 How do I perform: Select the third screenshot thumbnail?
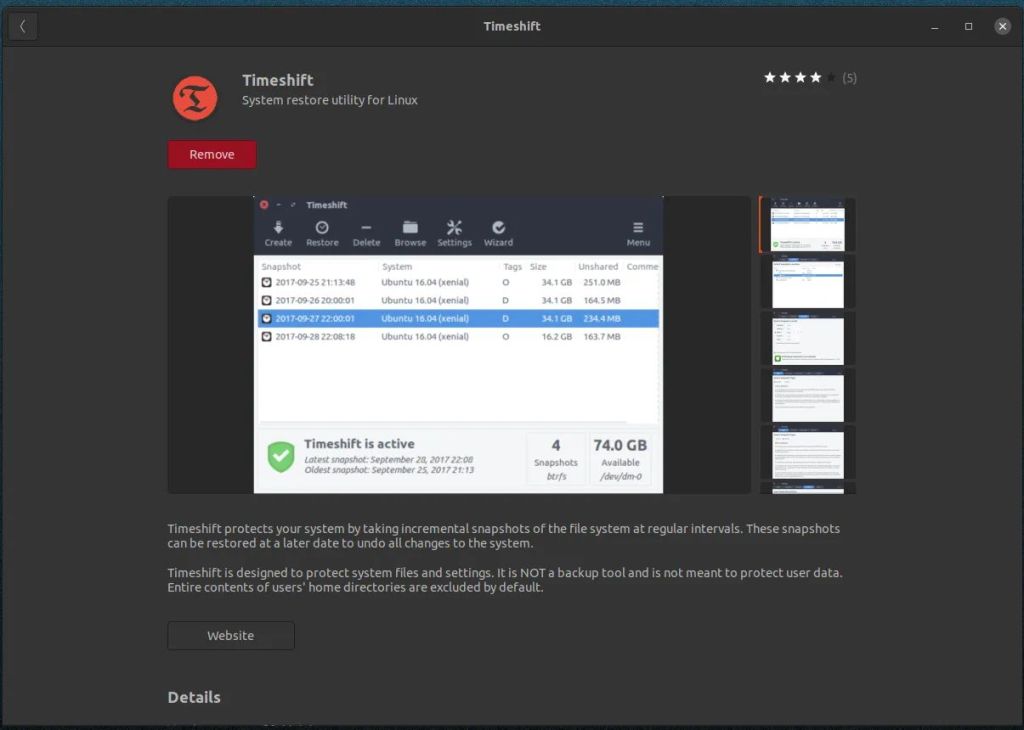(x=807, y=339)
